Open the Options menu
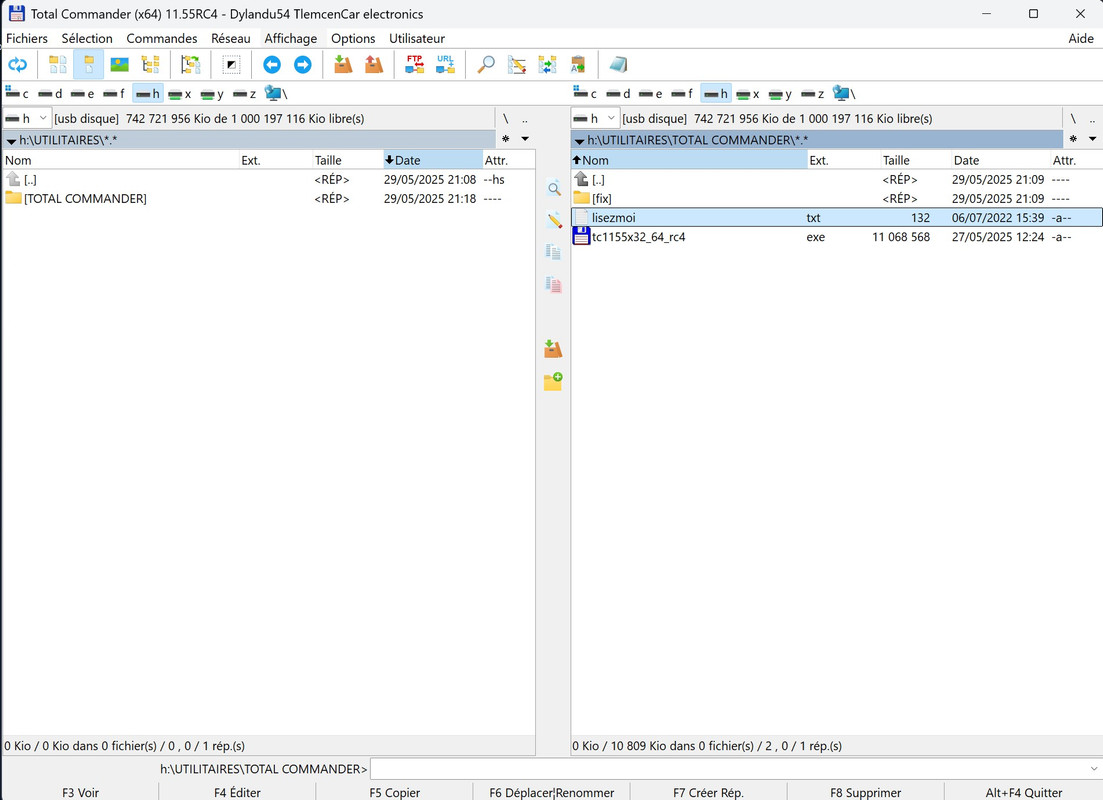The image size is (1103, 800). [353, 39]
